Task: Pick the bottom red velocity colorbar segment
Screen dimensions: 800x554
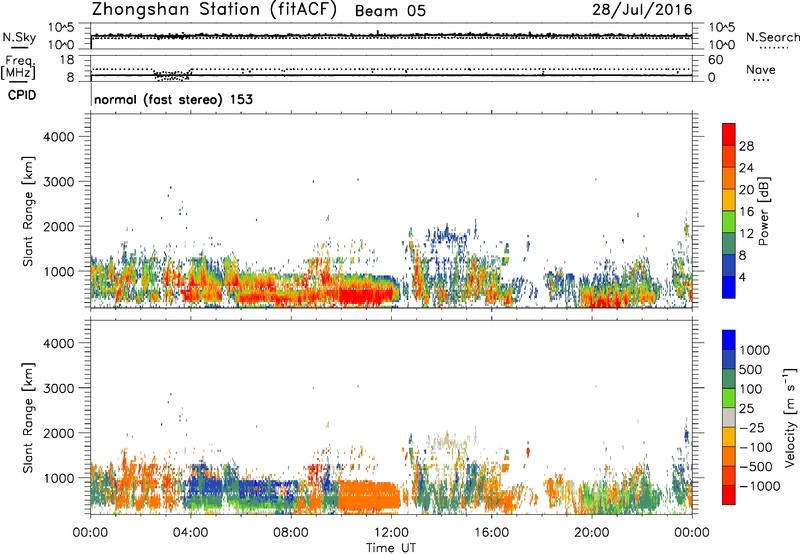Action: pos(729,495)
